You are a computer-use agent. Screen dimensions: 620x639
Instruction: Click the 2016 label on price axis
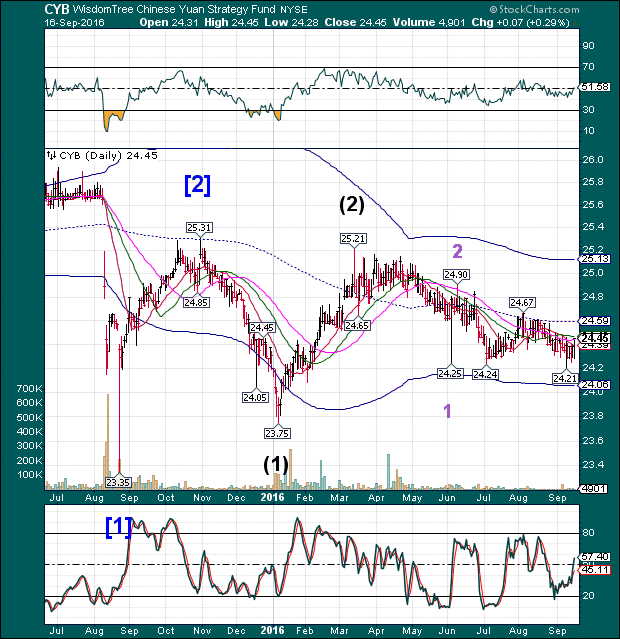tap(272, 497)
